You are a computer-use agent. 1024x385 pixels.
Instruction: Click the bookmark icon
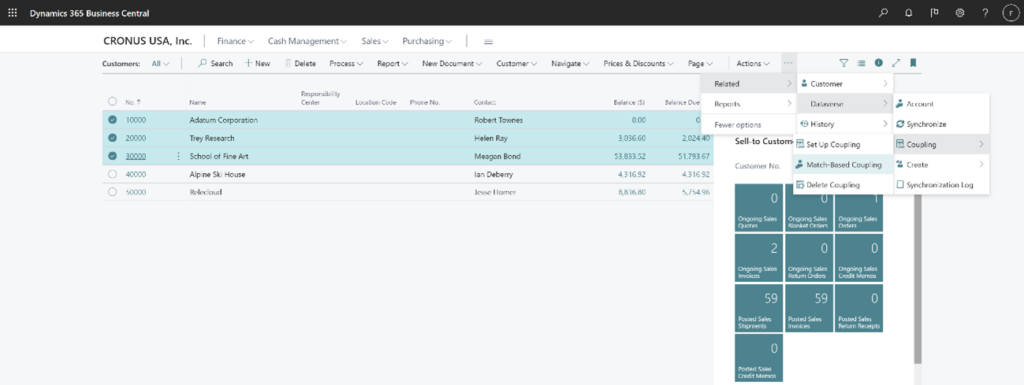click(x=913, y=63)
